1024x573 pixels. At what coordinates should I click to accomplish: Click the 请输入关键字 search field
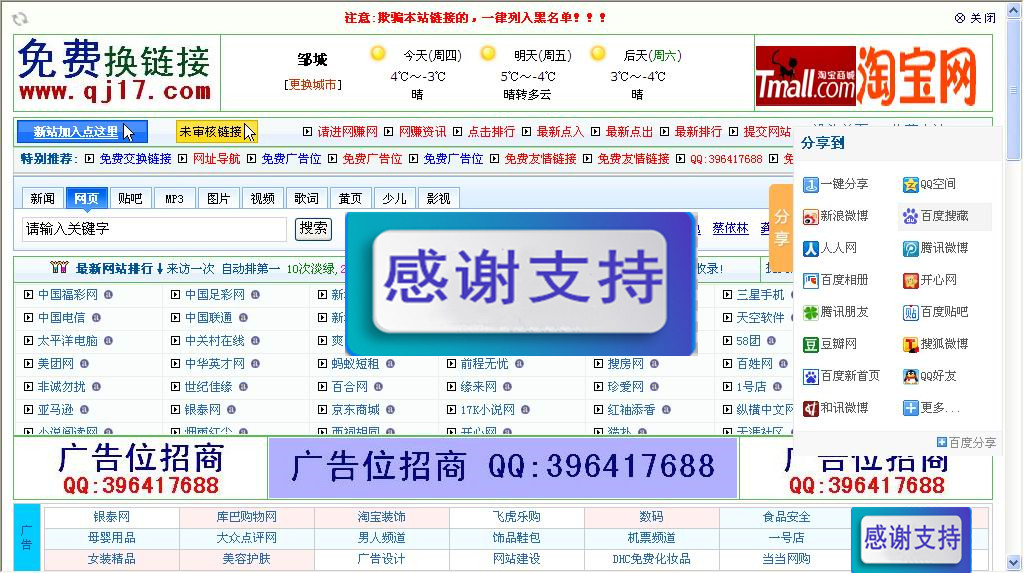point(154,229)
